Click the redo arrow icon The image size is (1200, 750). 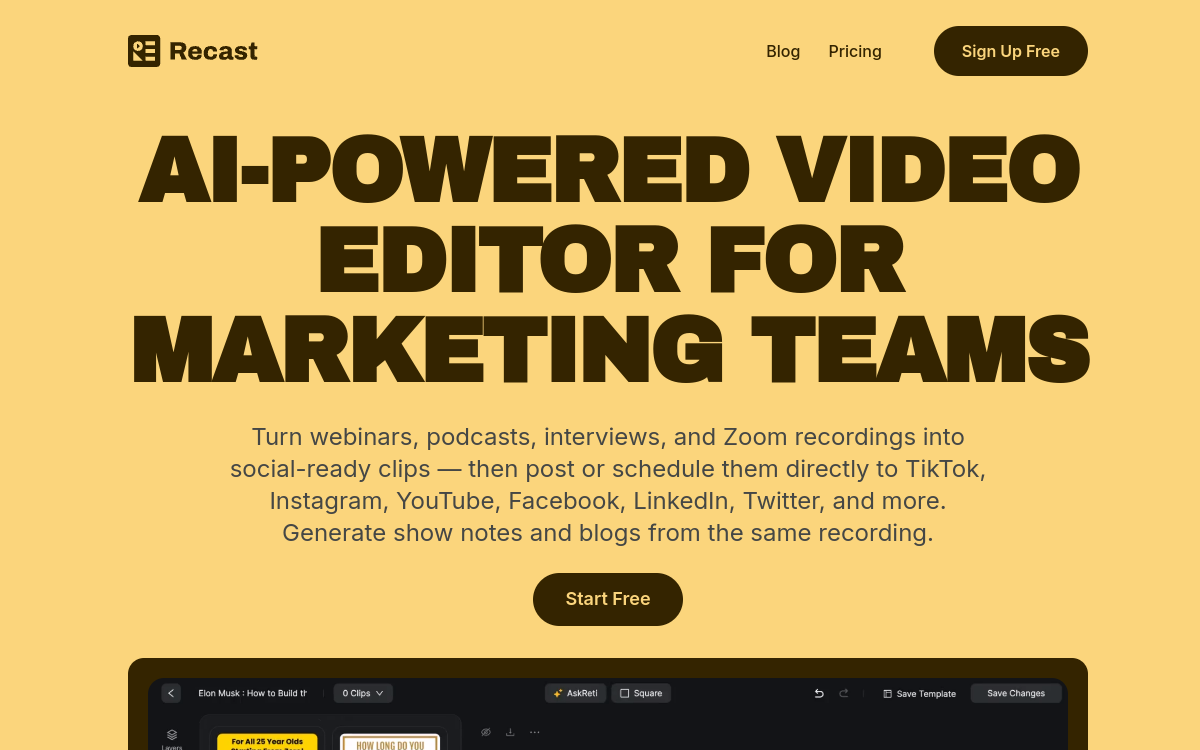[x=844, y=693]
